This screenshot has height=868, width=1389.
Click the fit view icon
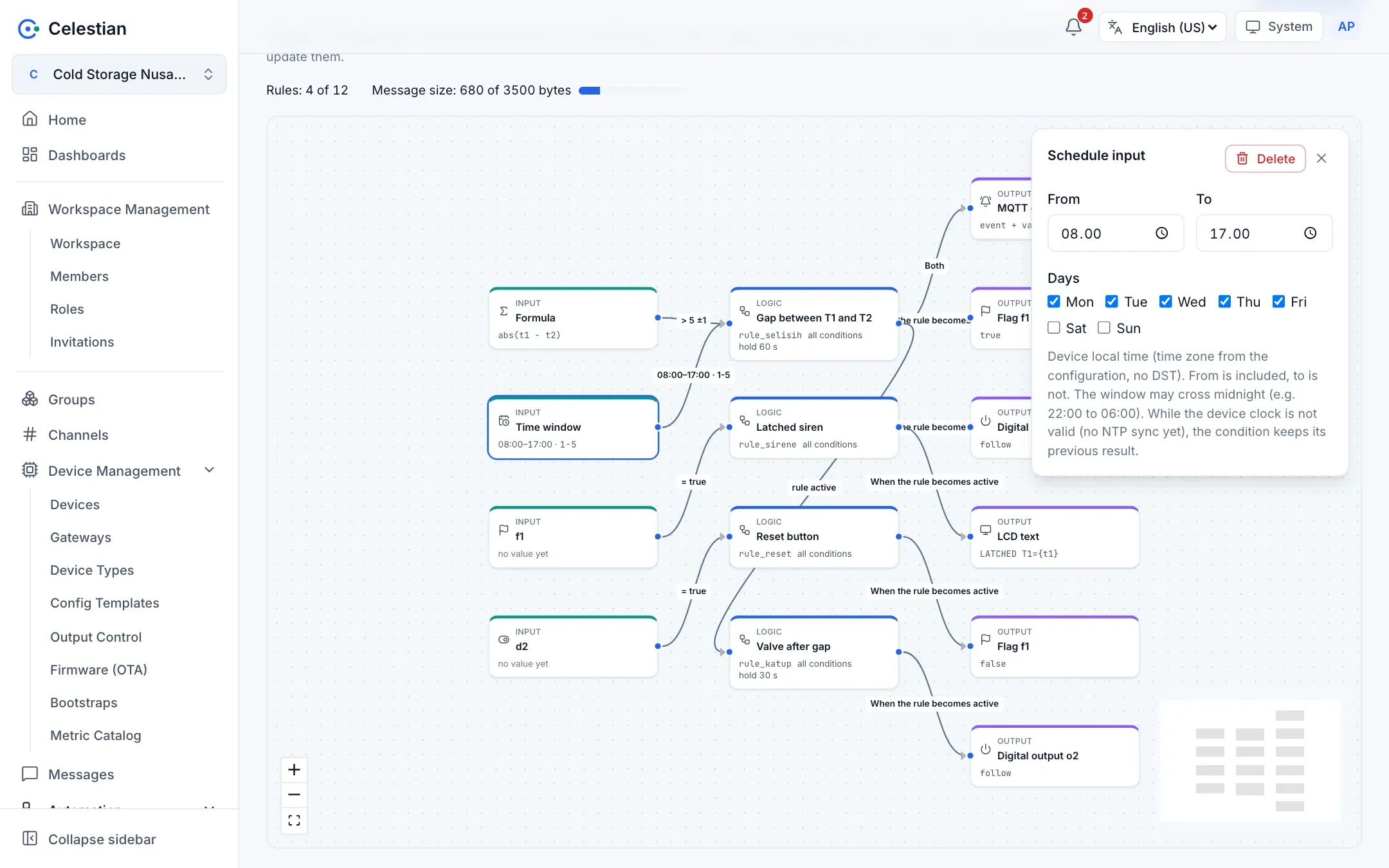[x=294, y=820]
